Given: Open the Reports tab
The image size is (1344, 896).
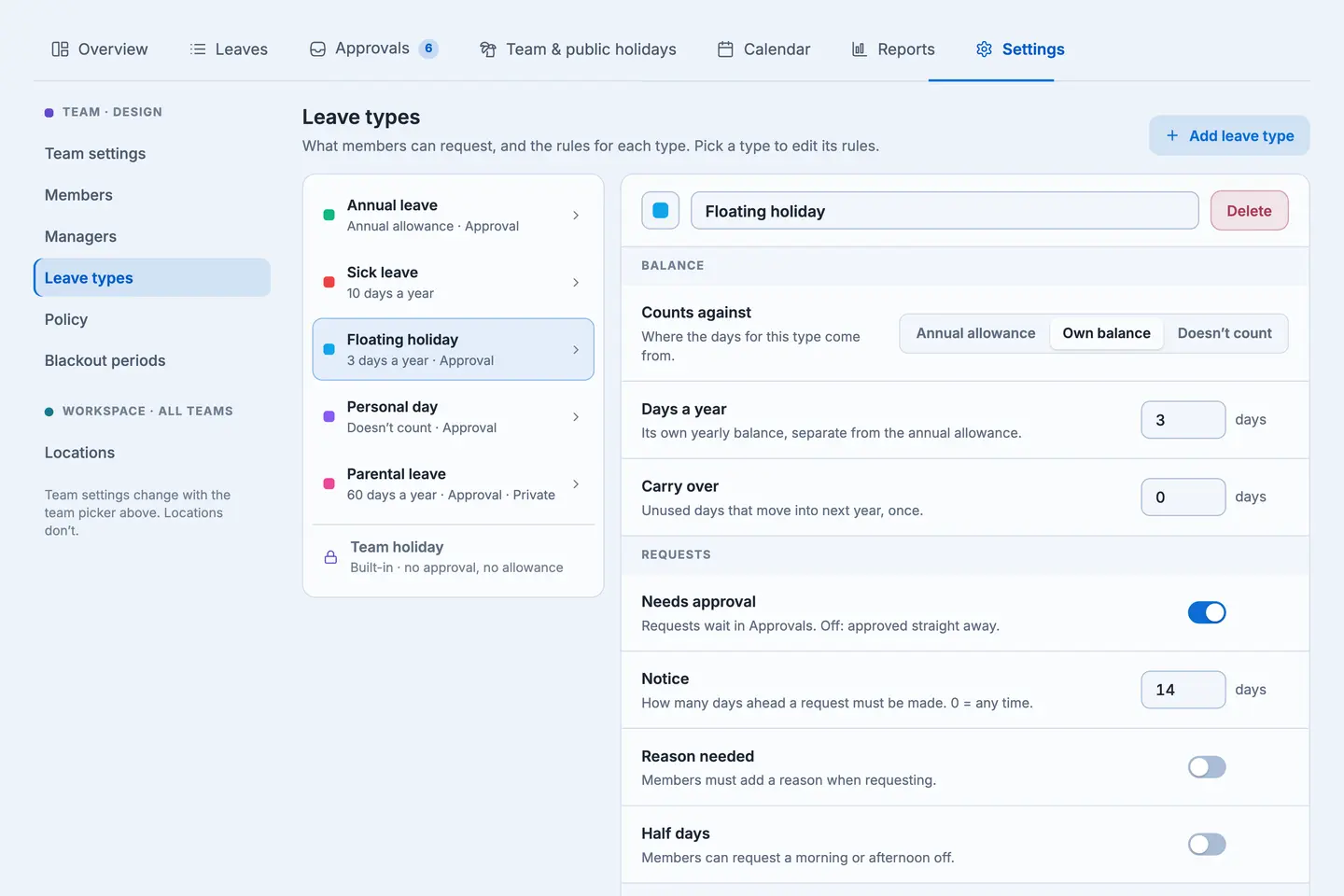Looking at the screenshot, I should tap(893, 49).
